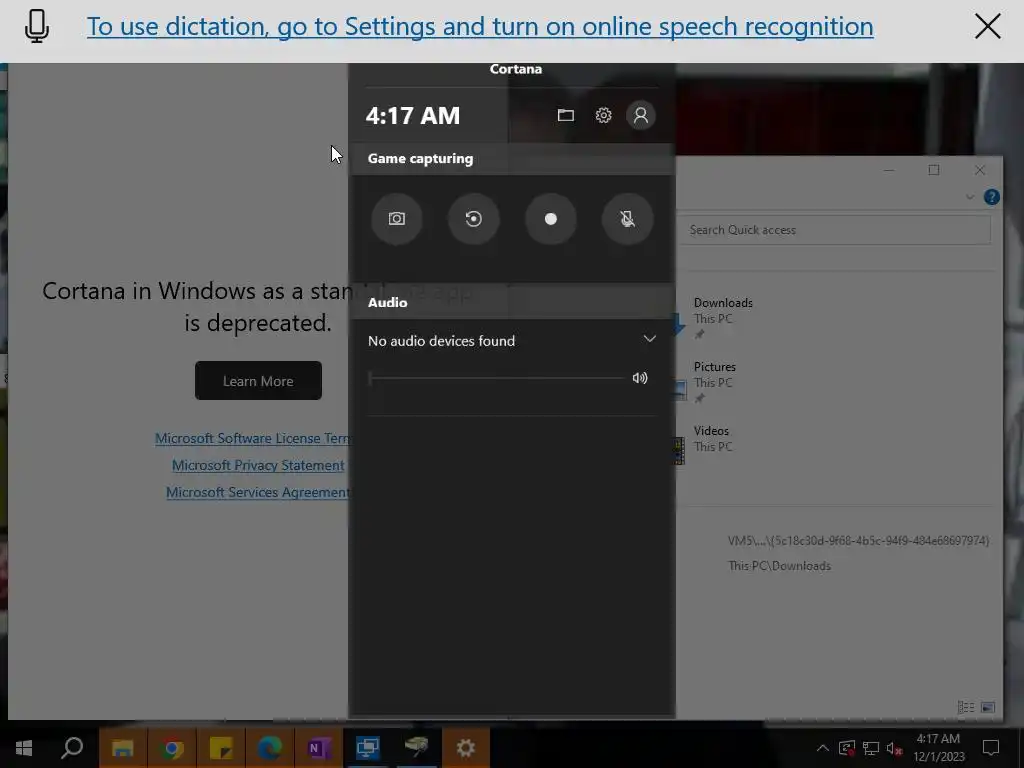Show hidden system tray icons
The image size is (1024, 768).
[823, 748]
